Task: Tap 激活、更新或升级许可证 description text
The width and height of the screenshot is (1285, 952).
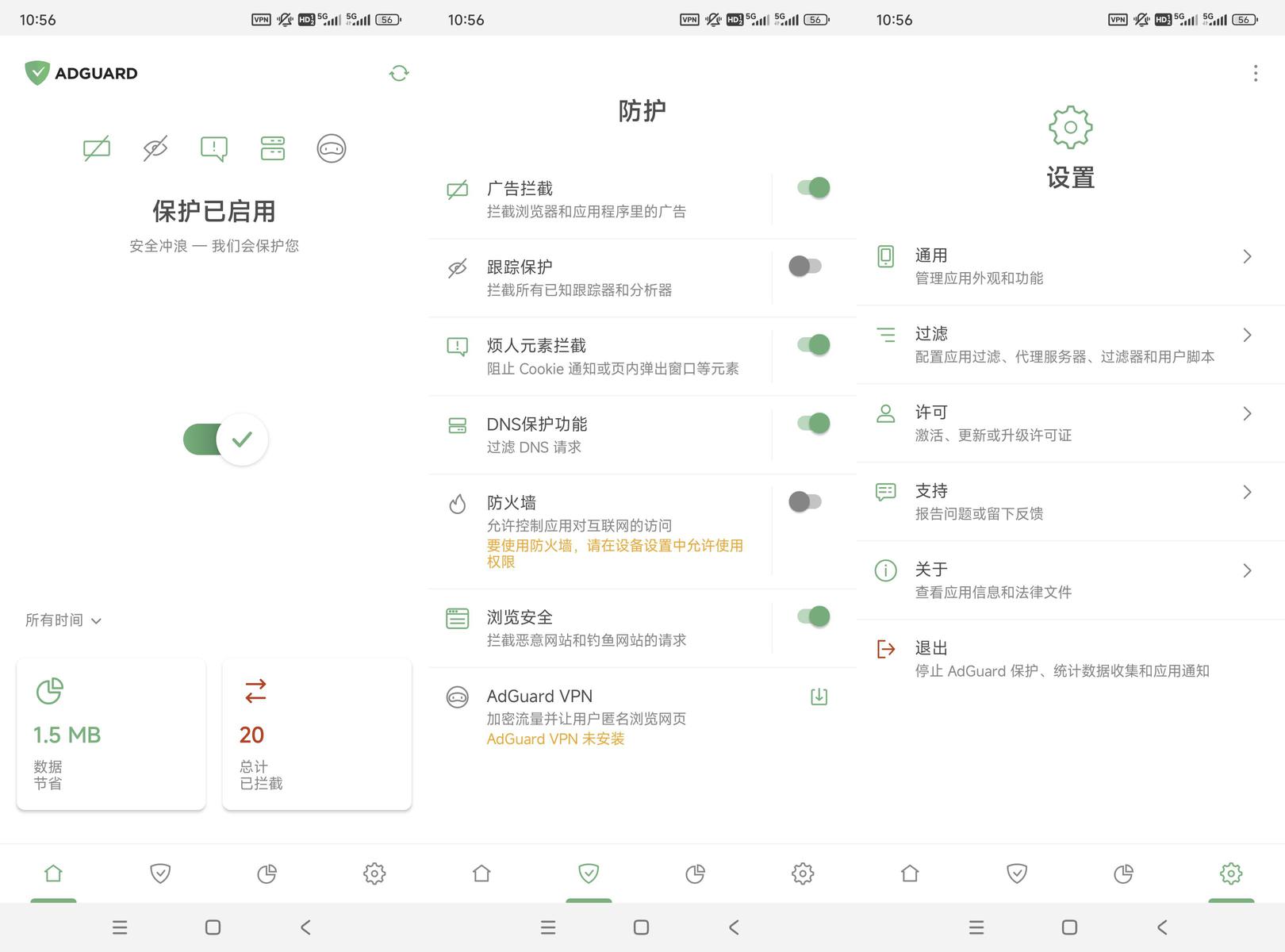Action: [x=993, y=436]
